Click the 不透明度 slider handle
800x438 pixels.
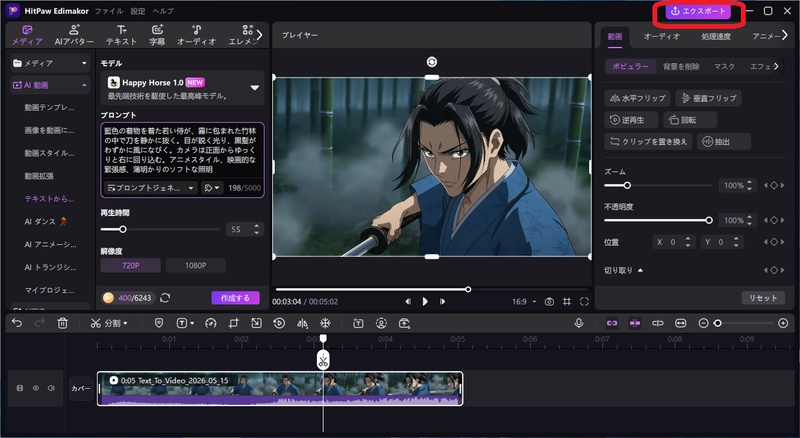[709, 220]
